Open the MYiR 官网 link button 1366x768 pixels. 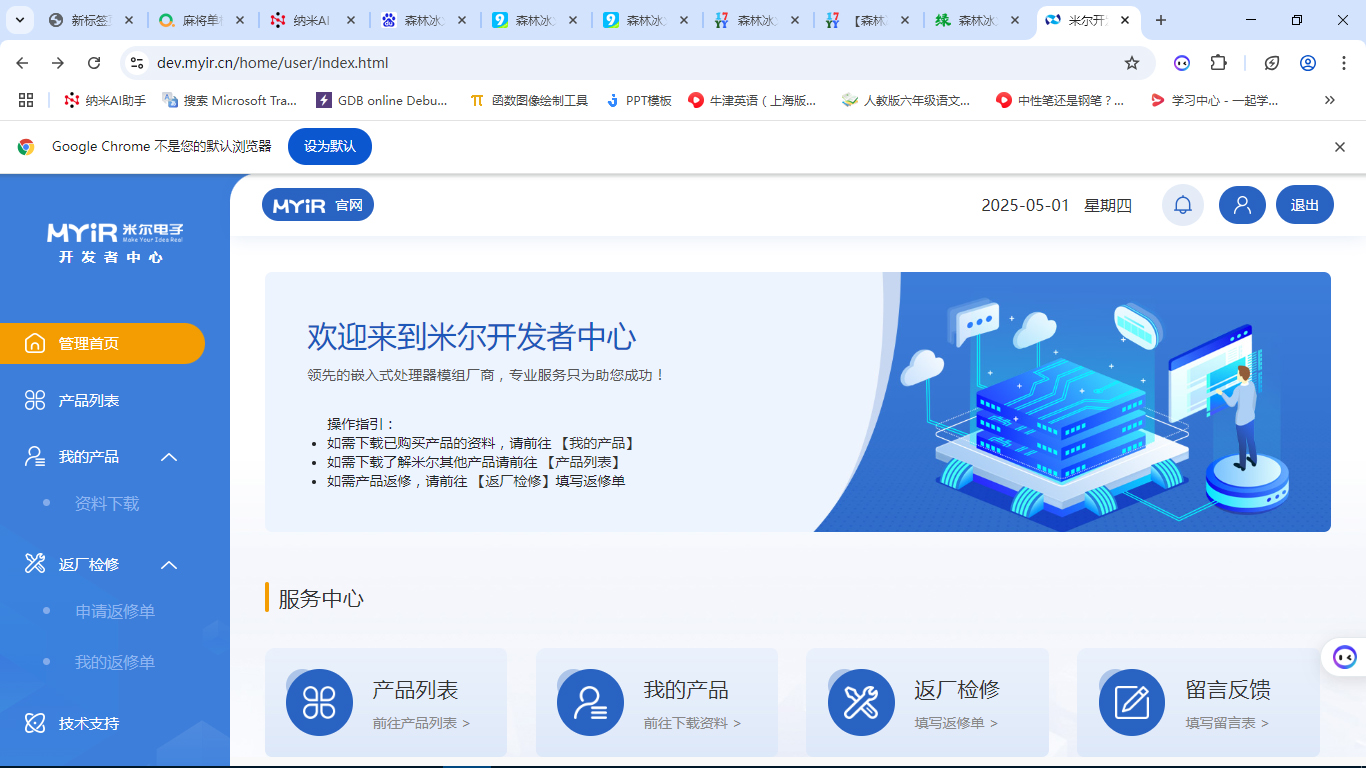tap(318, 205)
